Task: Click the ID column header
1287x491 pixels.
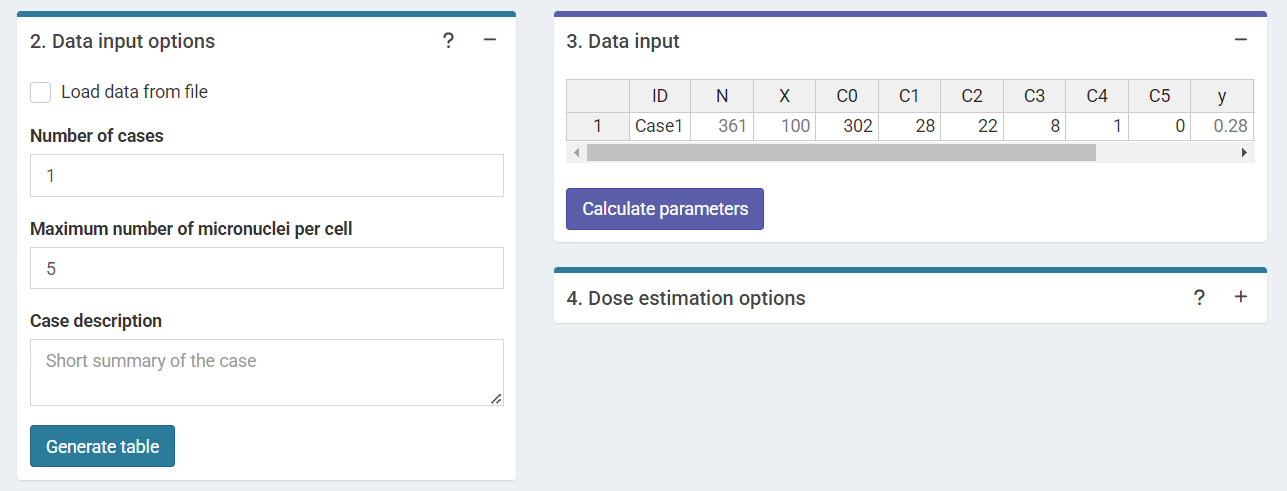Action: pos(660,96)
